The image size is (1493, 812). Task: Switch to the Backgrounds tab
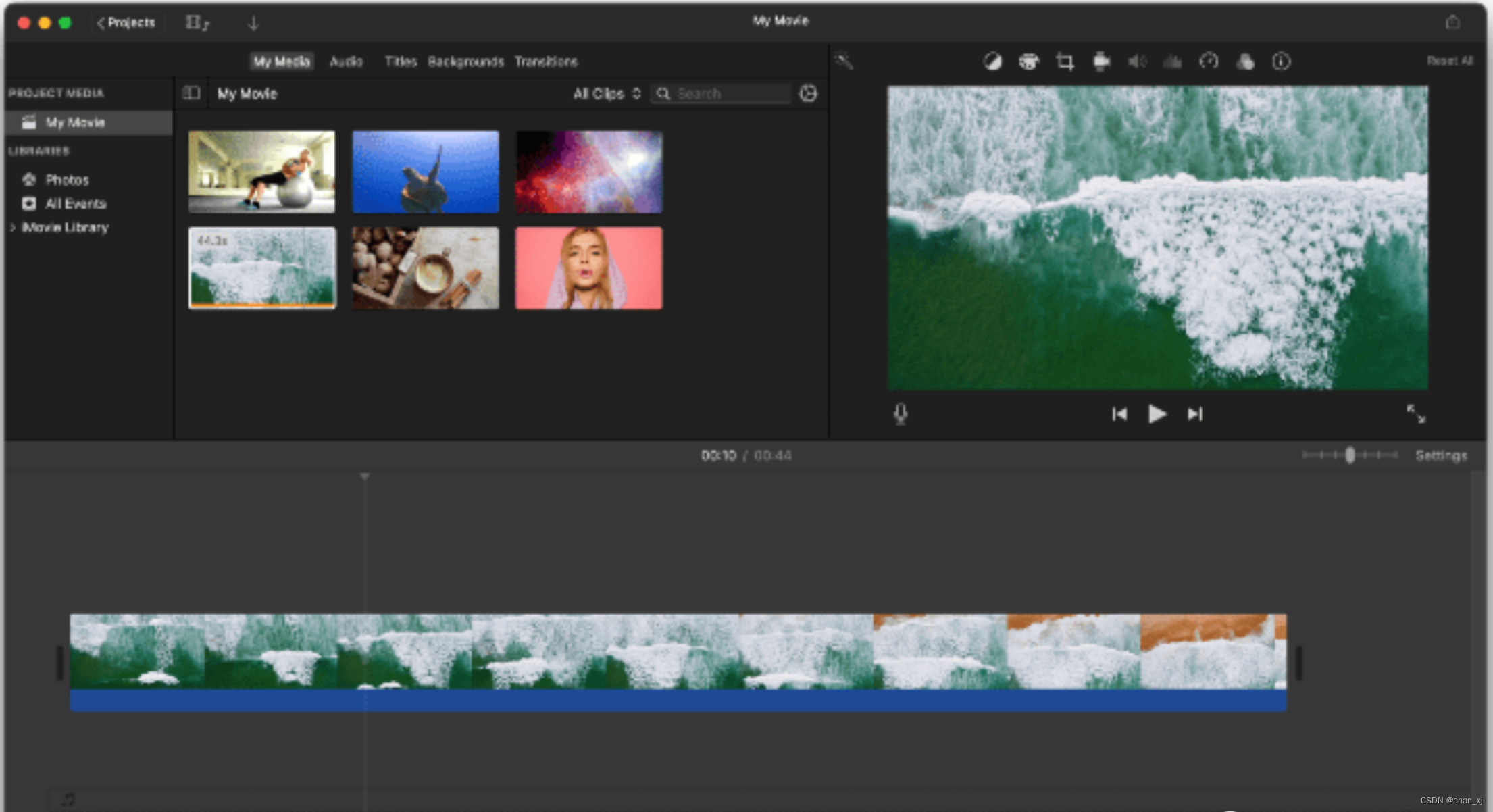coord(465,61)
